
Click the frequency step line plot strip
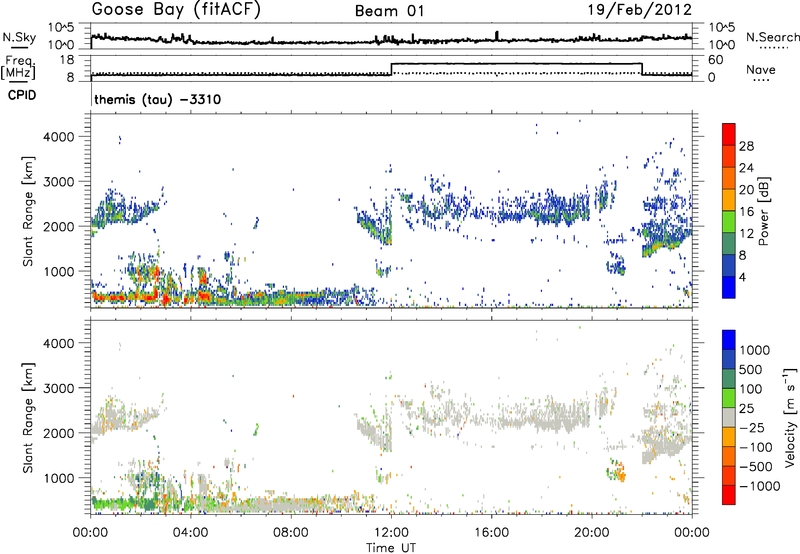tap(391, 69)
